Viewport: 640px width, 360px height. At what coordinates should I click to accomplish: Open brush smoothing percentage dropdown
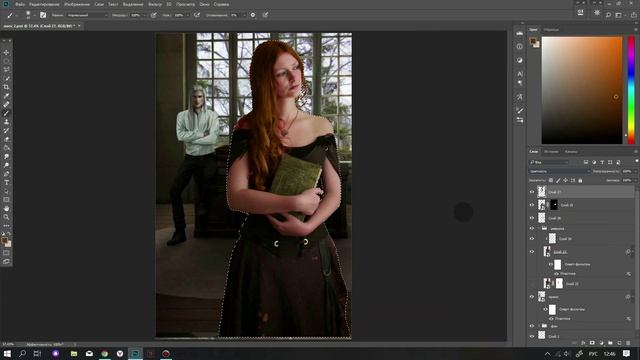(x=244, y=15)
